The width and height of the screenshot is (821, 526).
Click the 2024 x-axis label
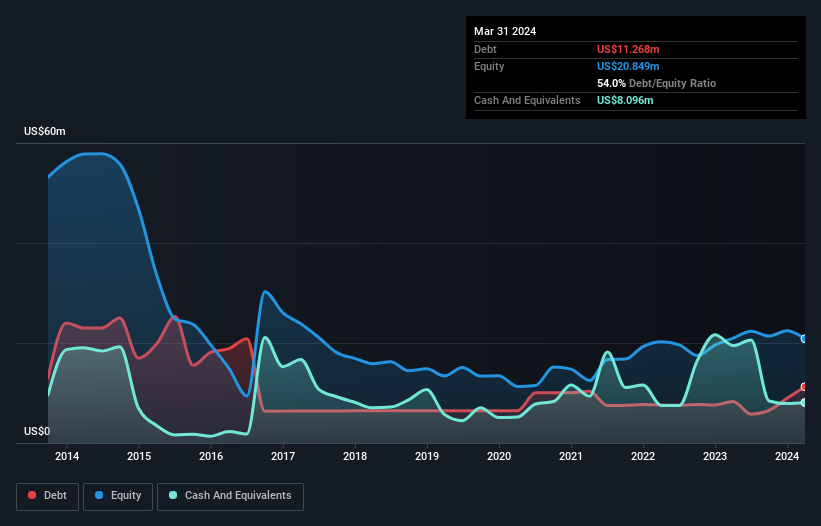(787, 456)
